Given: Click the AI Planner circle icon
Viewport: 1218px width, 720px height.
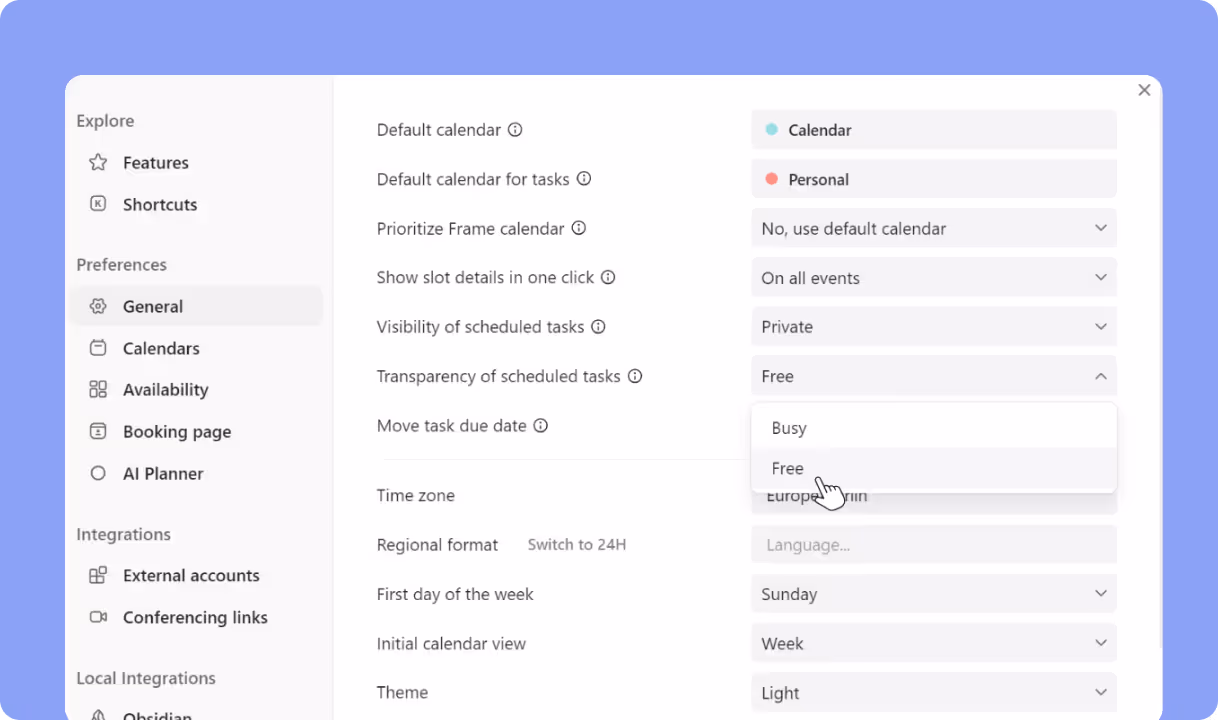Looking at the screenshot, I should [x=97, y=473].
